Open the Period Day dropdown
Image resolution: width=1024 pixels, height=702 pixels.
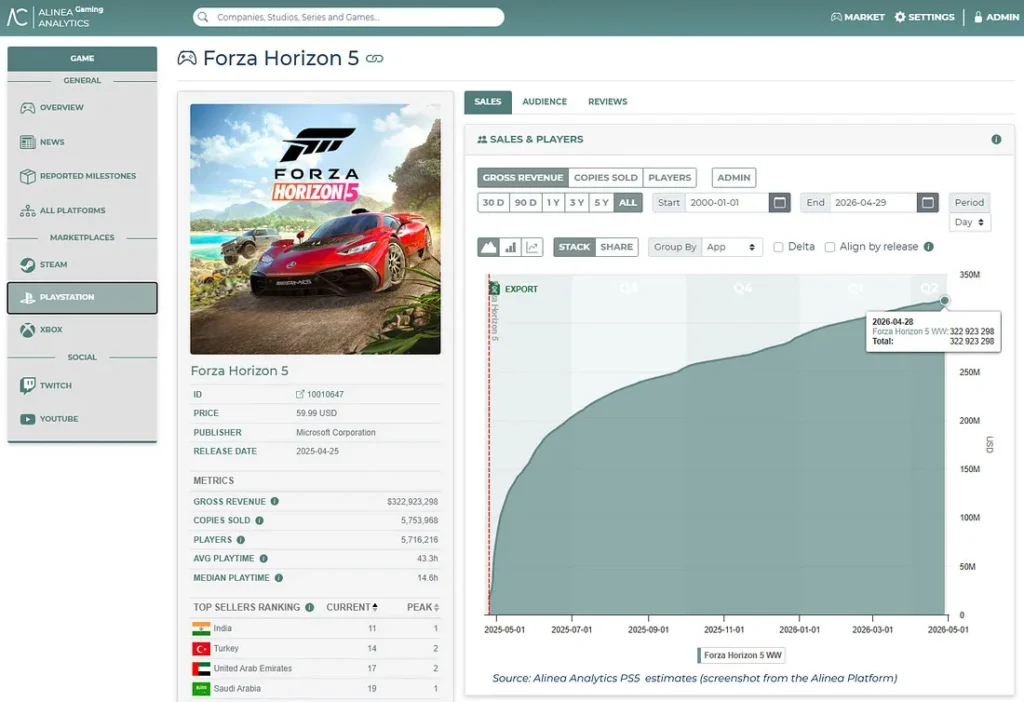969,222
